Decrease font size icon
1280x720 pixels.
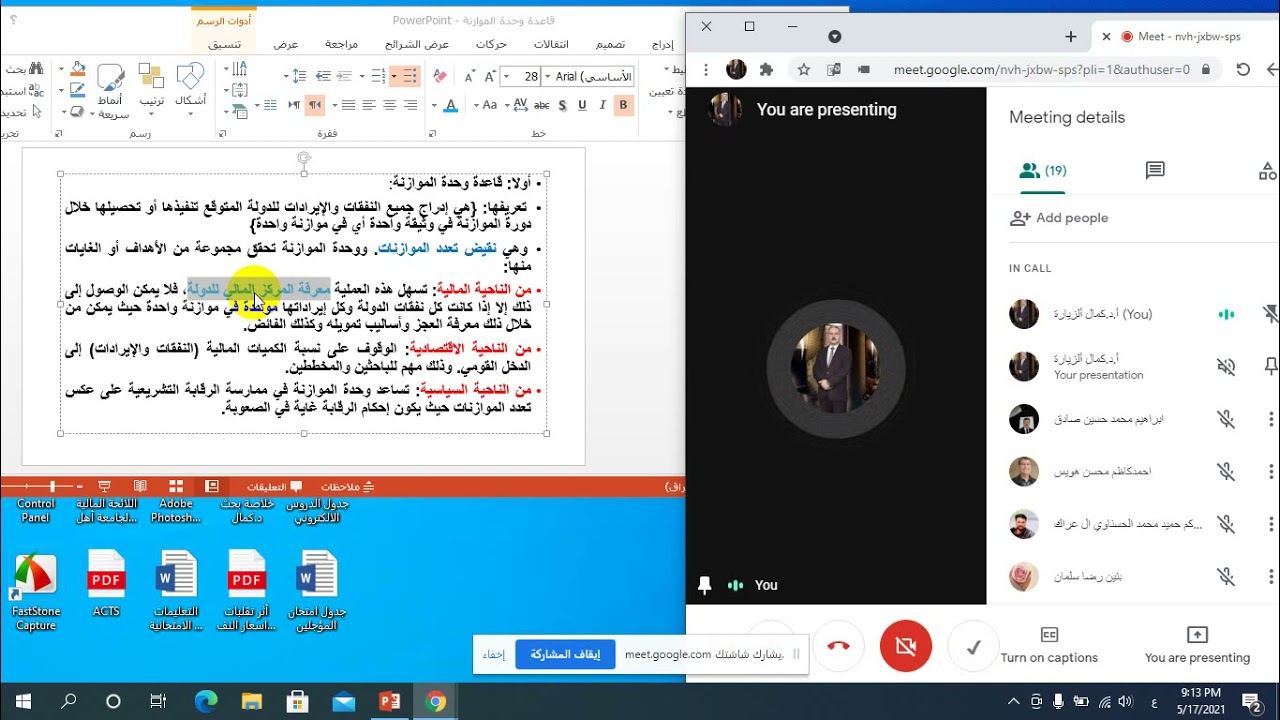click(x=469, y=76)
